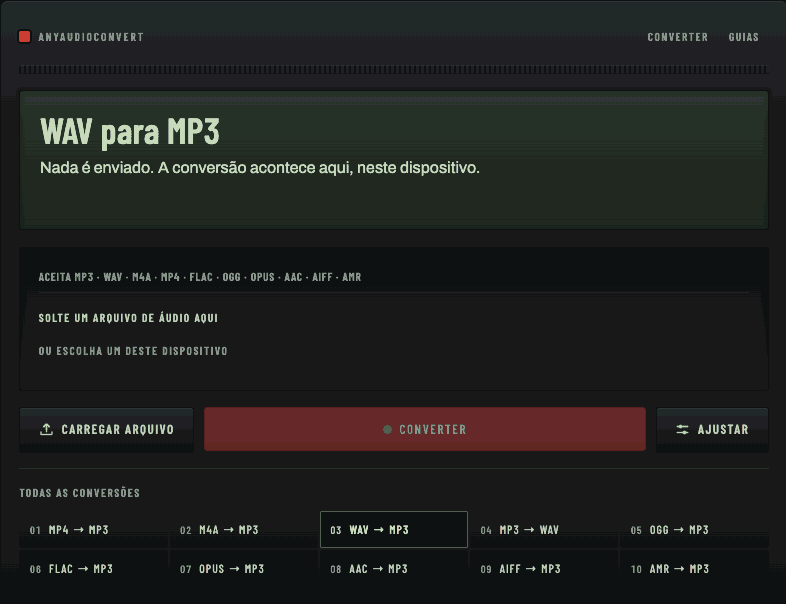Screen dimensions: 786x604
Task: Select the FLAC → MP3 conversion
Action: tap(94, 569)
